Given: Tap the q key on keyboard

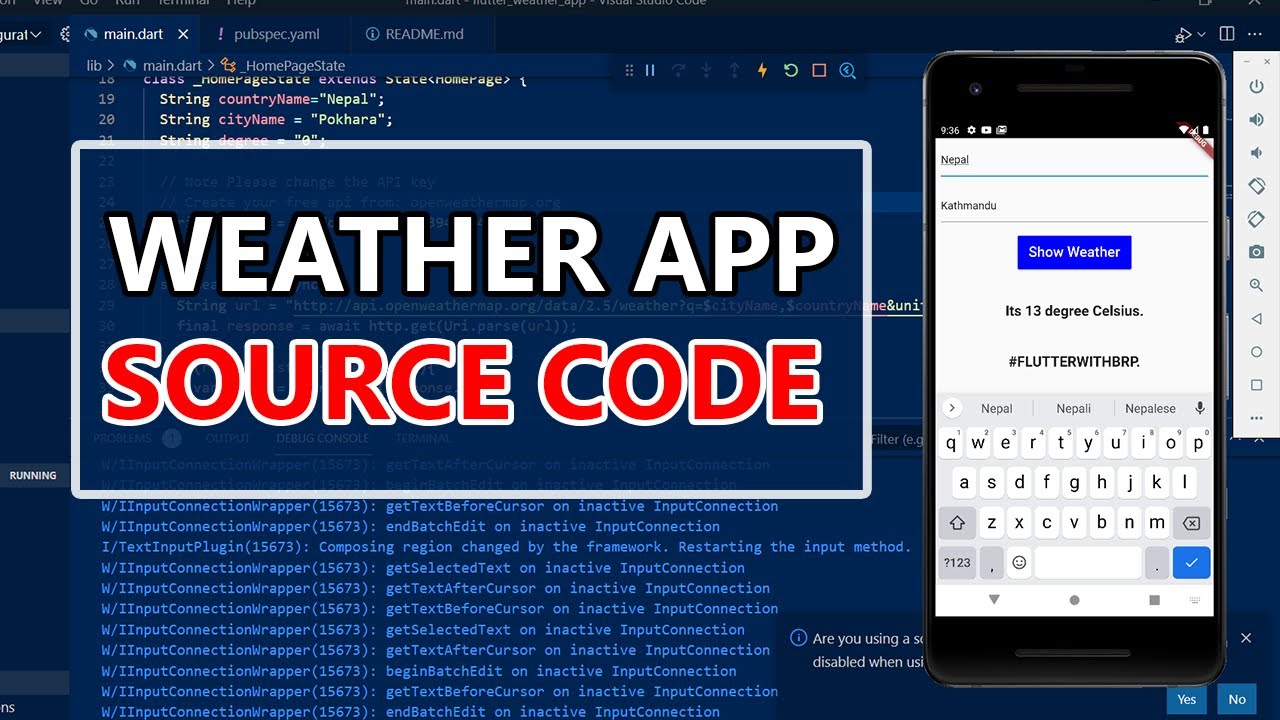Looking at the screenshot, I should [x=950, y=444].
